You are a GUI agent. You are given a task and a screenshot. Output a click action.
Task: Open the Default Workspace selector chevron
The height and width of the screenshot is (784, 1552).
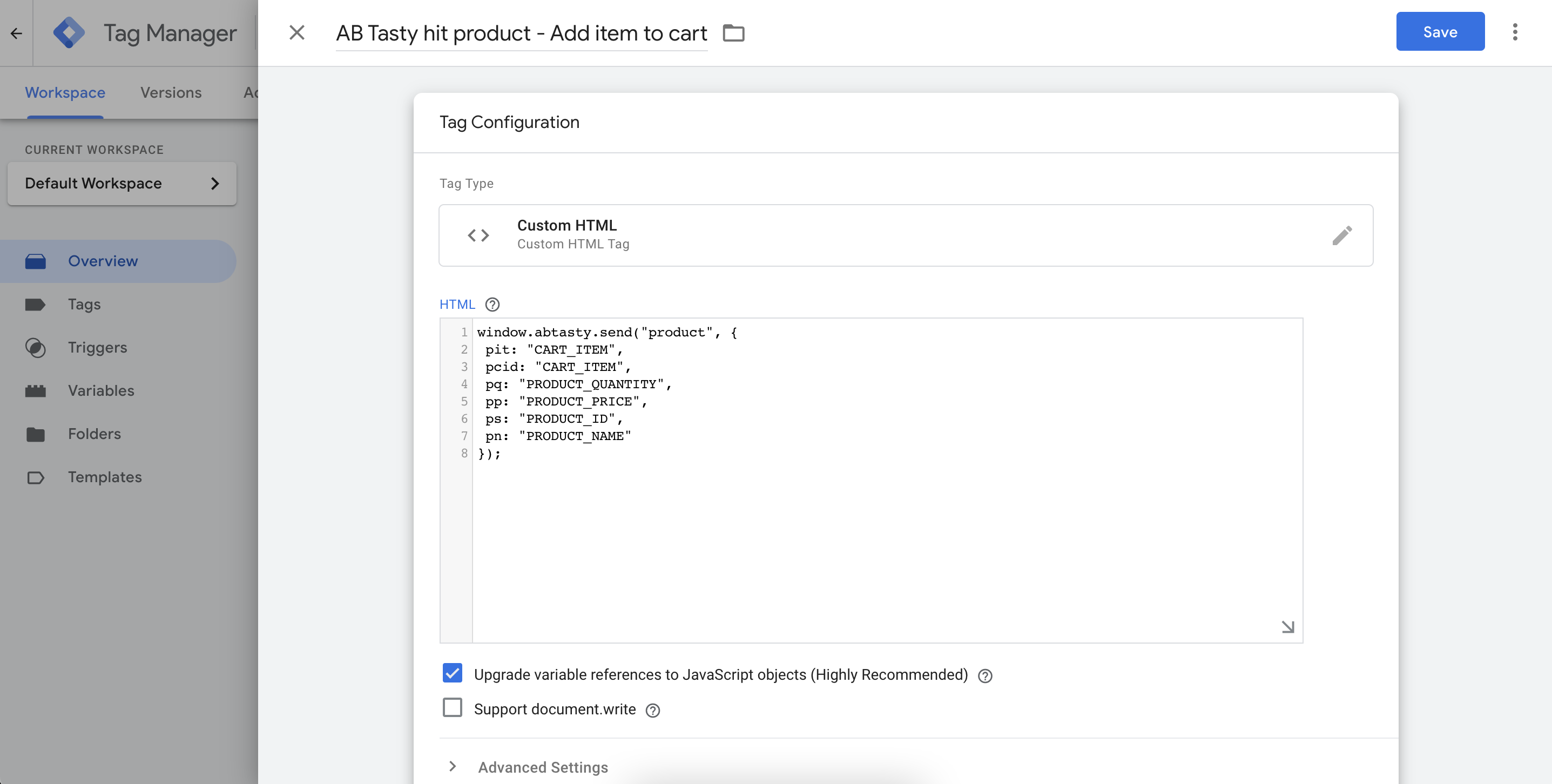point(215,184)
